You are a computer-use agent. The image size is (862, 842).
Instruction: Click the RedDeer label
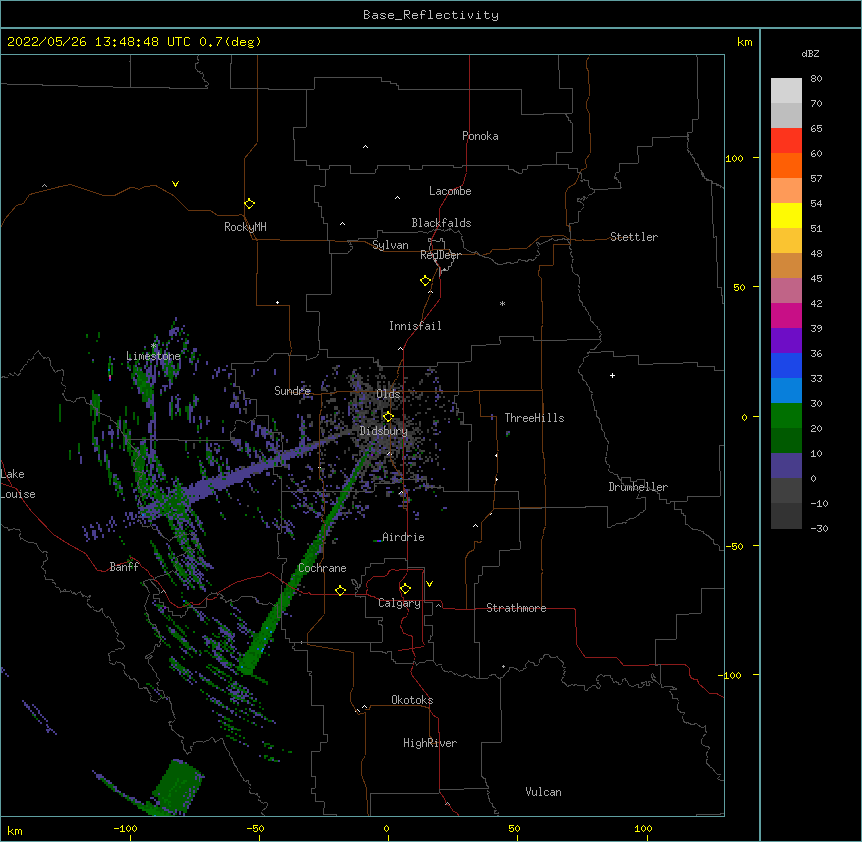[440, 255]
